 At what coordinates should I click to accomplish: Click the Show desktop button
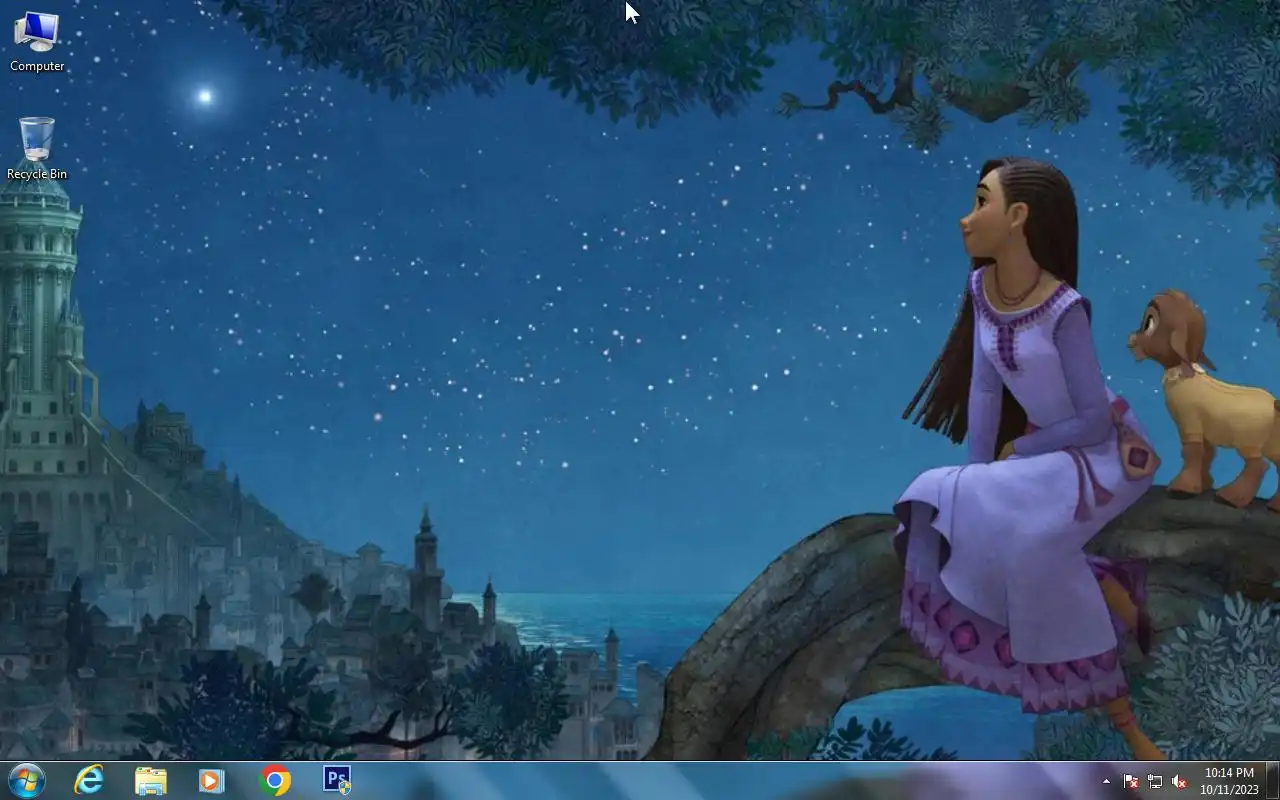[x=1273, y=781]
